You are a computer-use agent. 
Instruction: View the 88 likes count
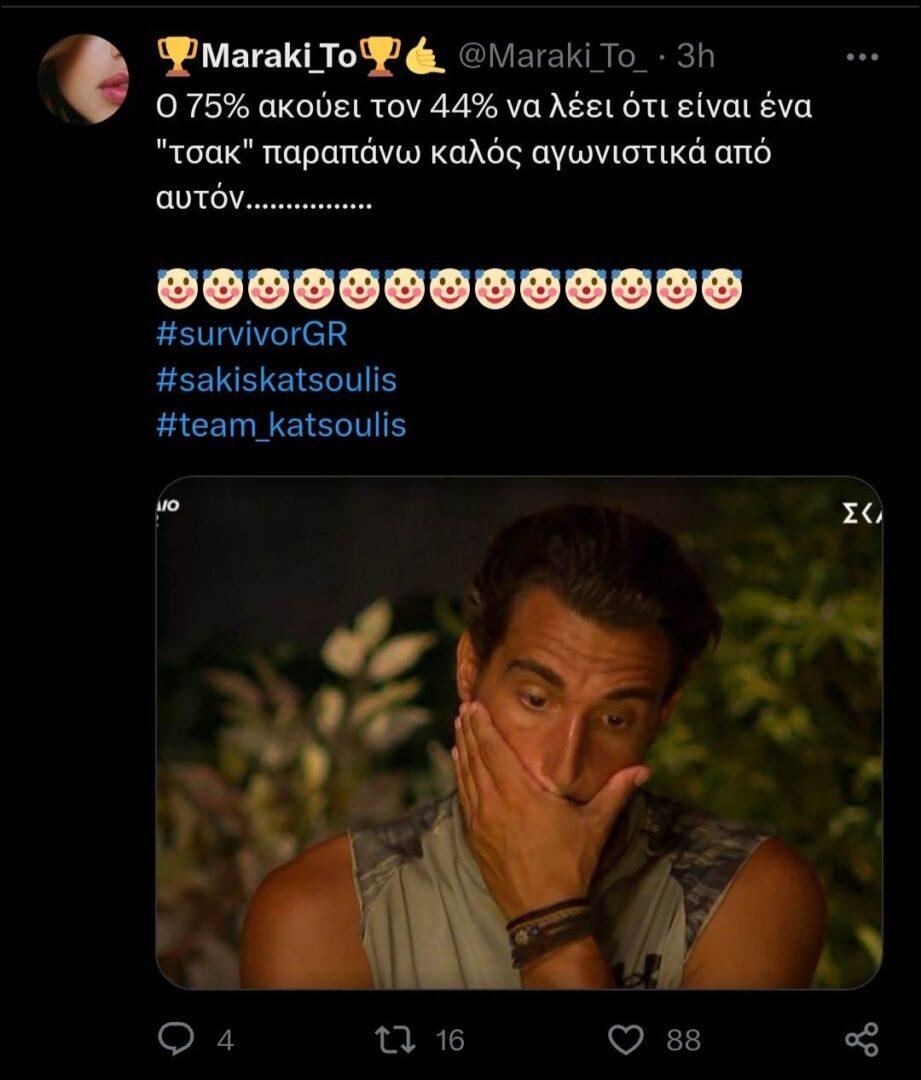pyautogui.click(x=683, y=1040)
